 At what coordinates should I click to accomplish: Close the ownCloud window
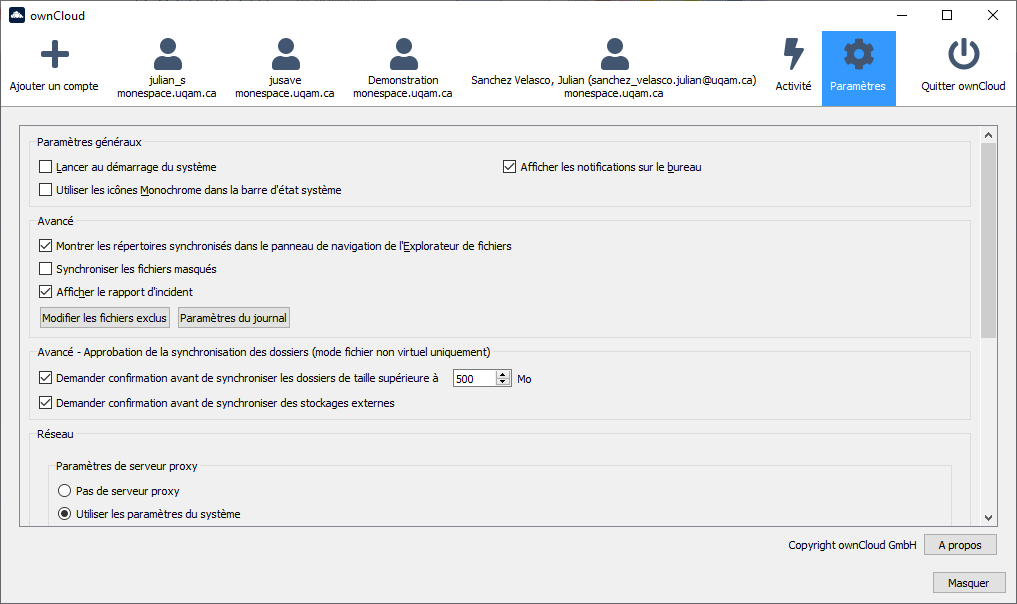point(992,16)
